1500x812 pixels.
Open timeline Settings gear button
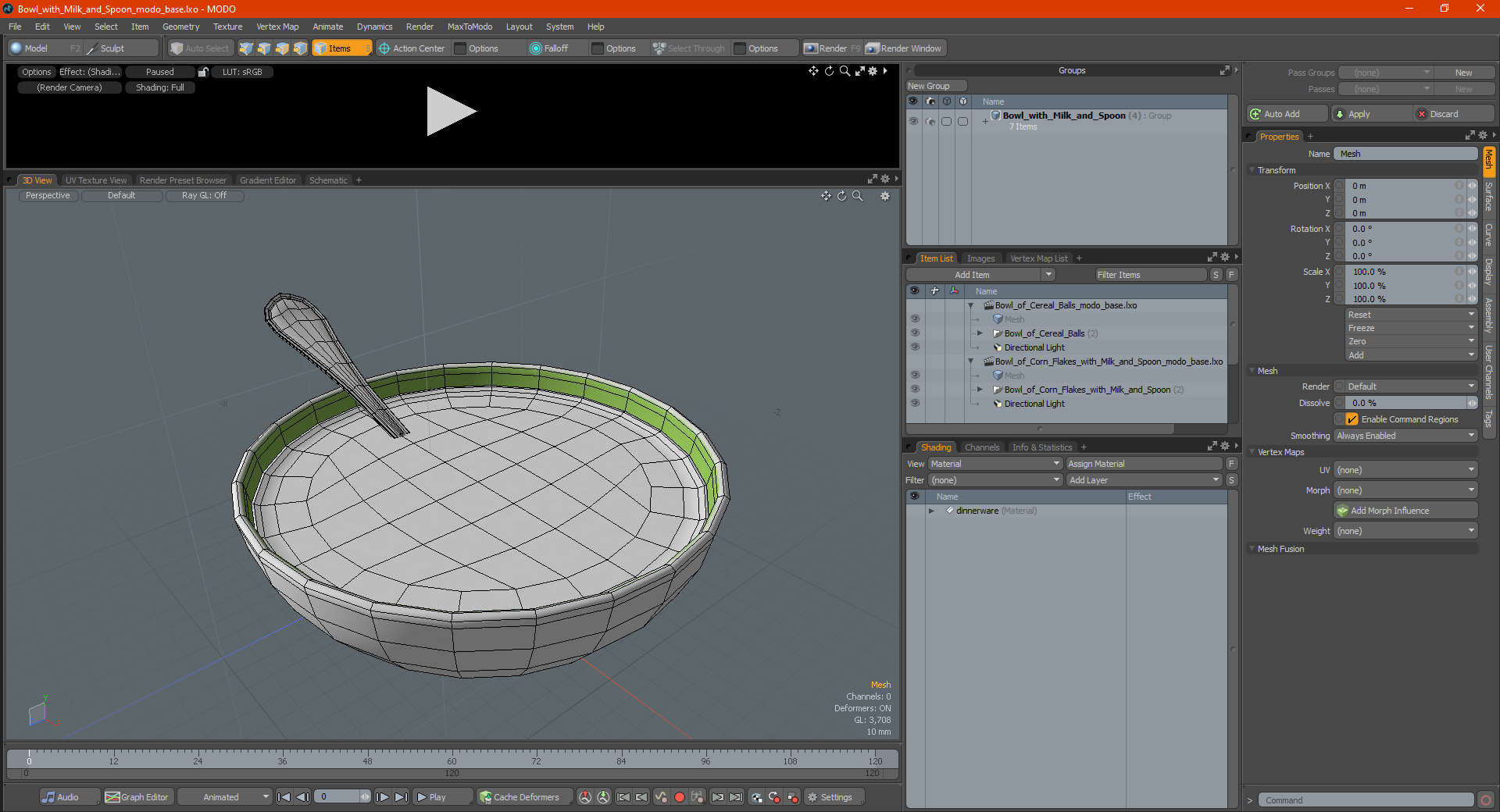point(834,797)
